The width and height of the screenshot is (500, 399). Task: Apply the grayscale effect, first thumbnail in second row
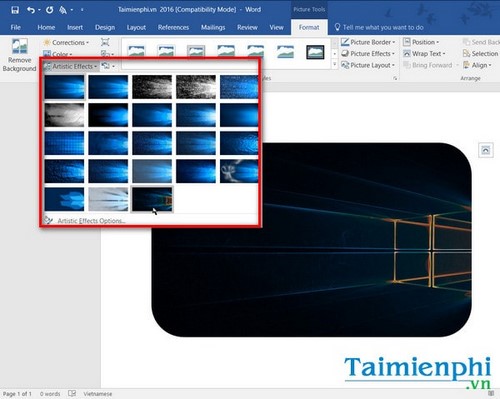64,115
